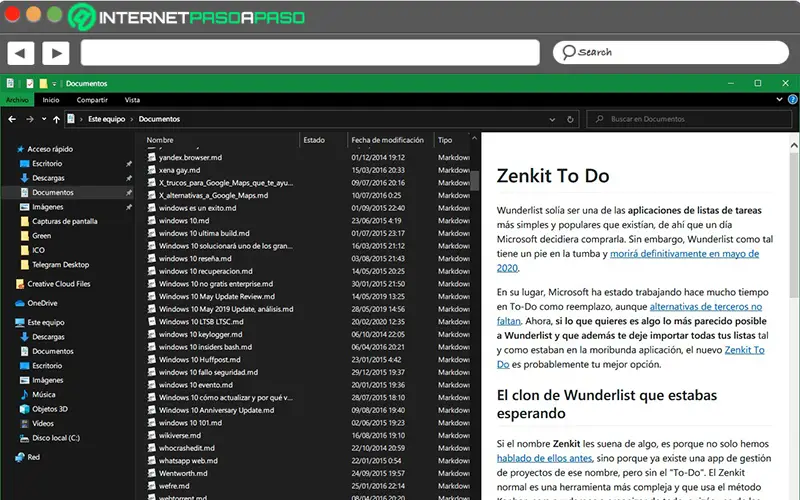The image size is (800, 500).
Task: Click the new folder icon in title bar
Action: (x=43, y=83)
